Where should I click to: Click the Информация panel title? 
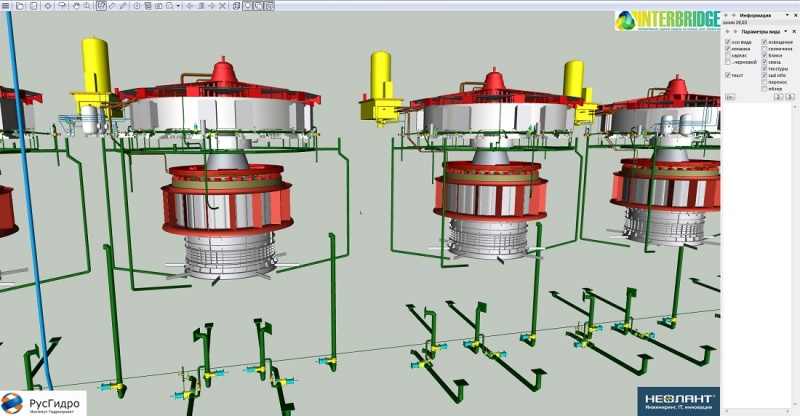pyautogui.click(x=755, y=16)
